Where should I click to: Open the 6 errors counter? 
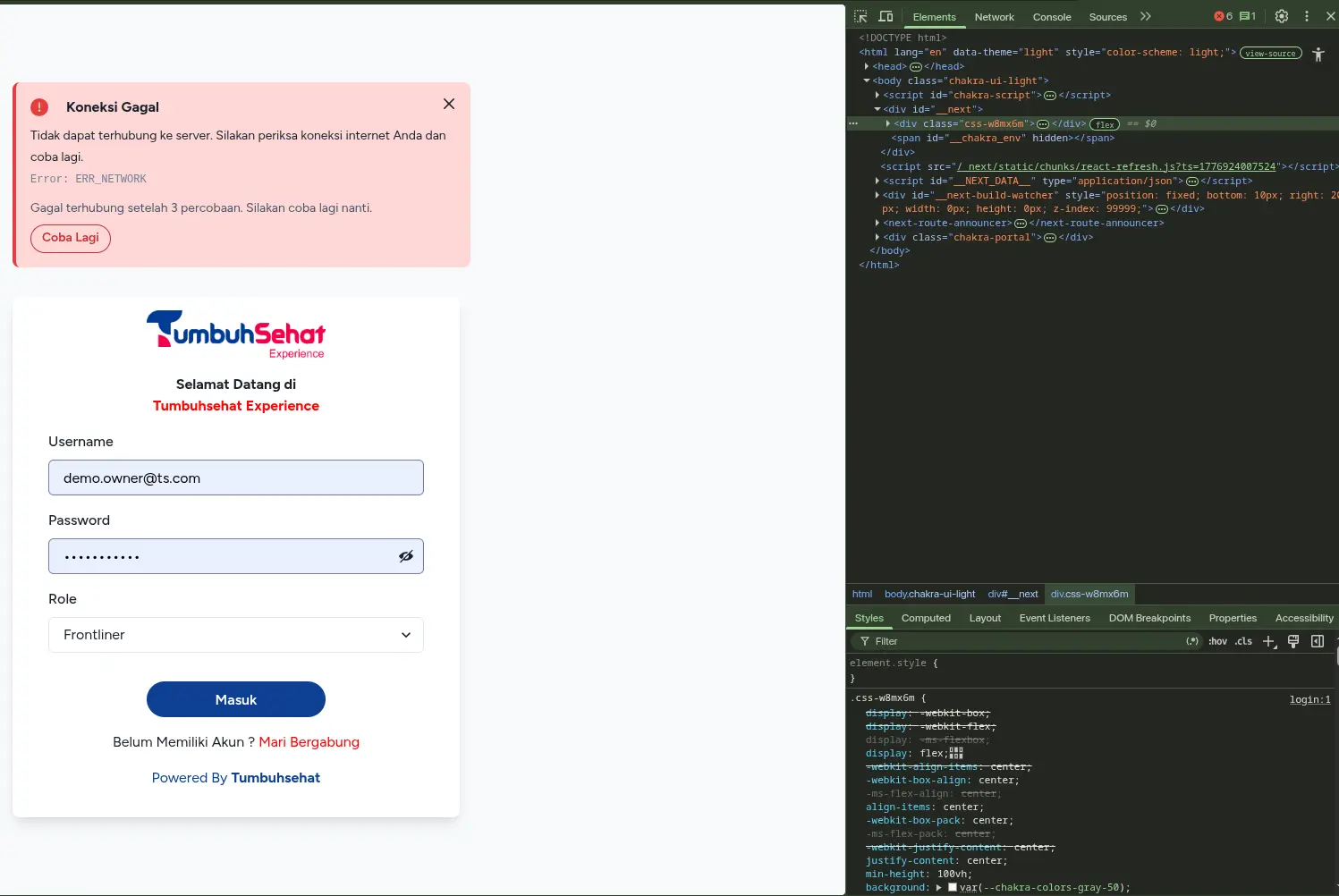pyautogui.click(x=1223, y=16)
